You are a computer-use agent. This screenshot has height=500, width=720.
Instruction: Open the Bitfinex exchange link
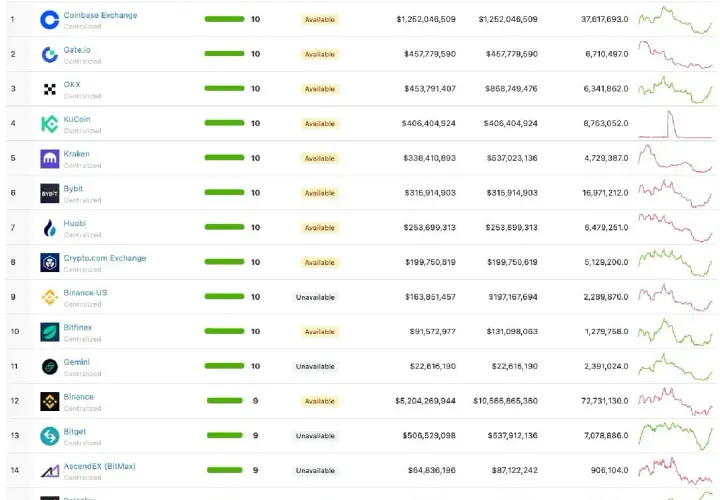click(78, 327)
